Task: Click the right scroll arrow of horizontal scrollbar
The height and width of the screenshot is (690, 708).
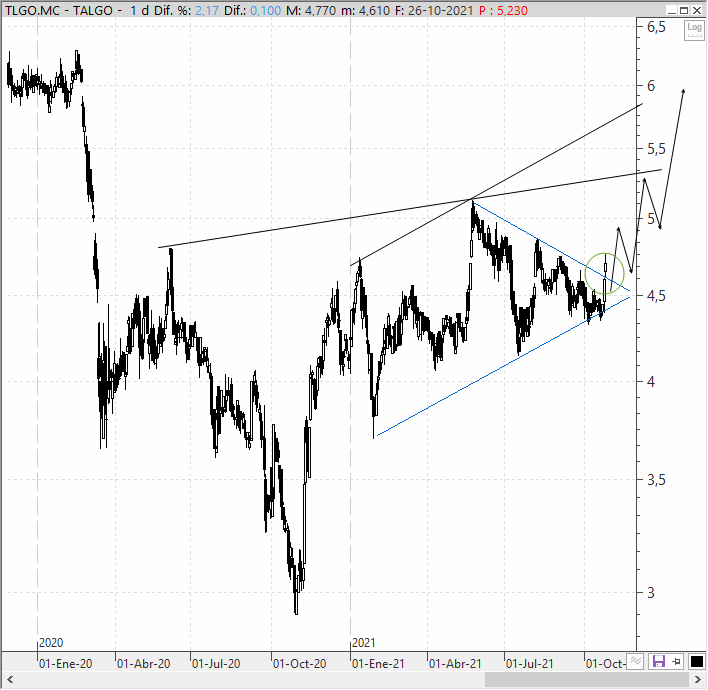Action: pyautogui.click(x=698, y=679)
